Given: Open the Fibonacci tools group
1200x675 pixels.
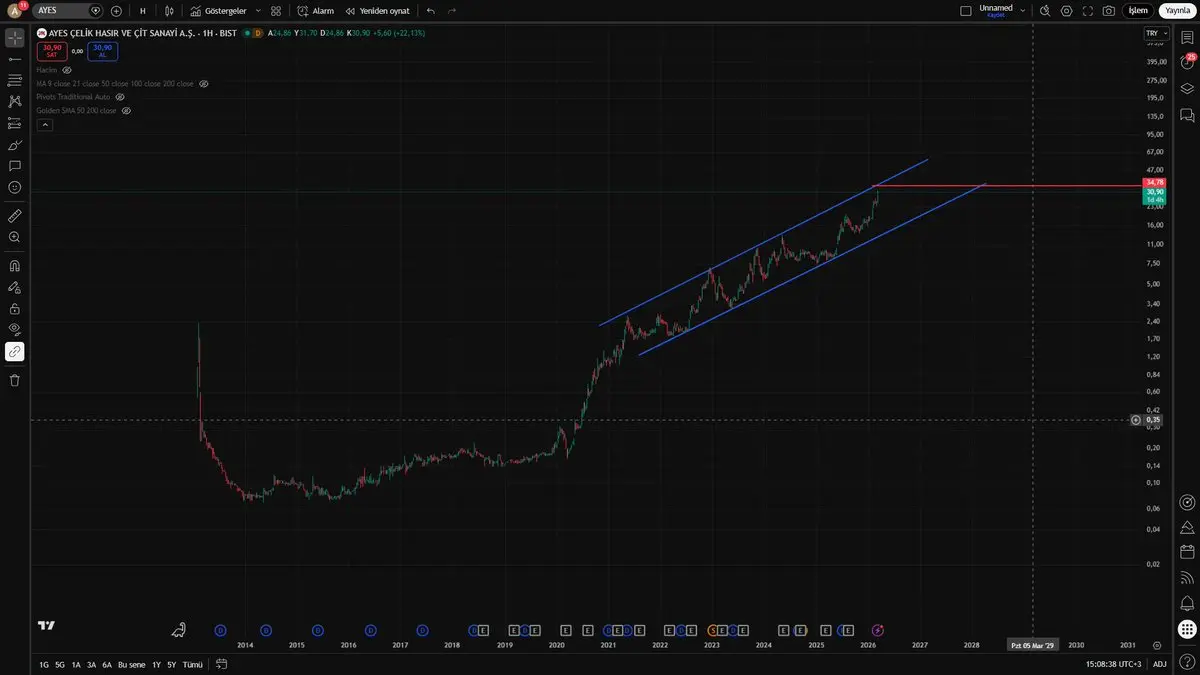Looking at the screenshot, I should 15,80.
